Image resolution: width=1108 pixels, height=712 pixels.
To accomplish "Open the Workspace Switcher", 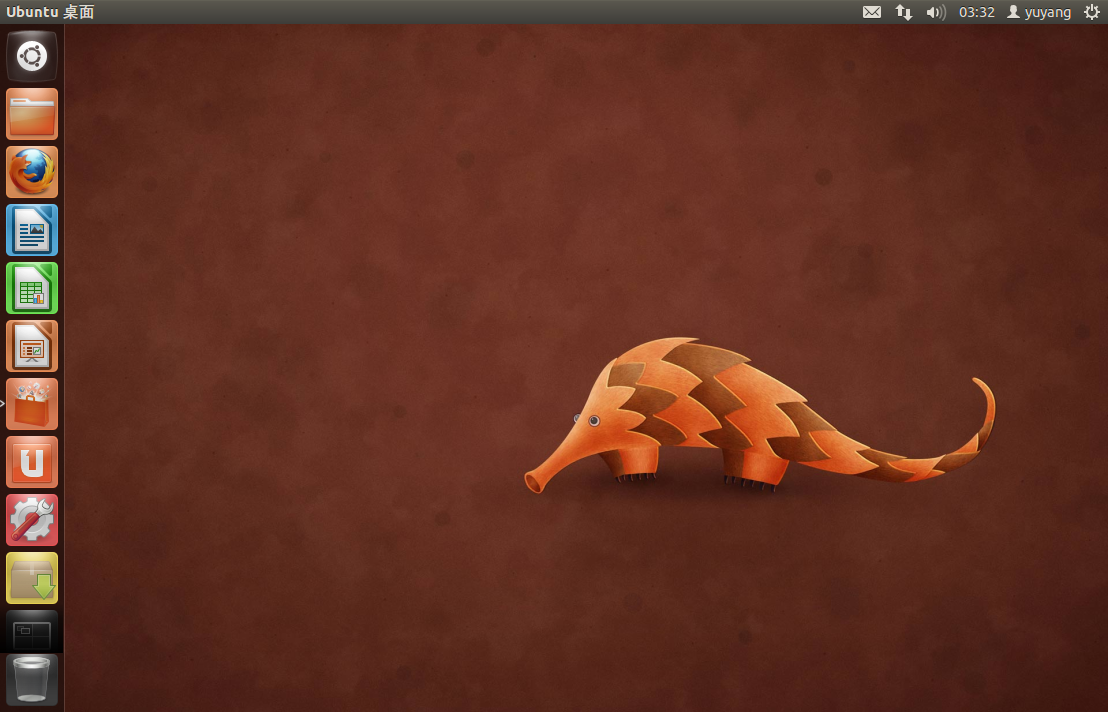I will 32,631.
